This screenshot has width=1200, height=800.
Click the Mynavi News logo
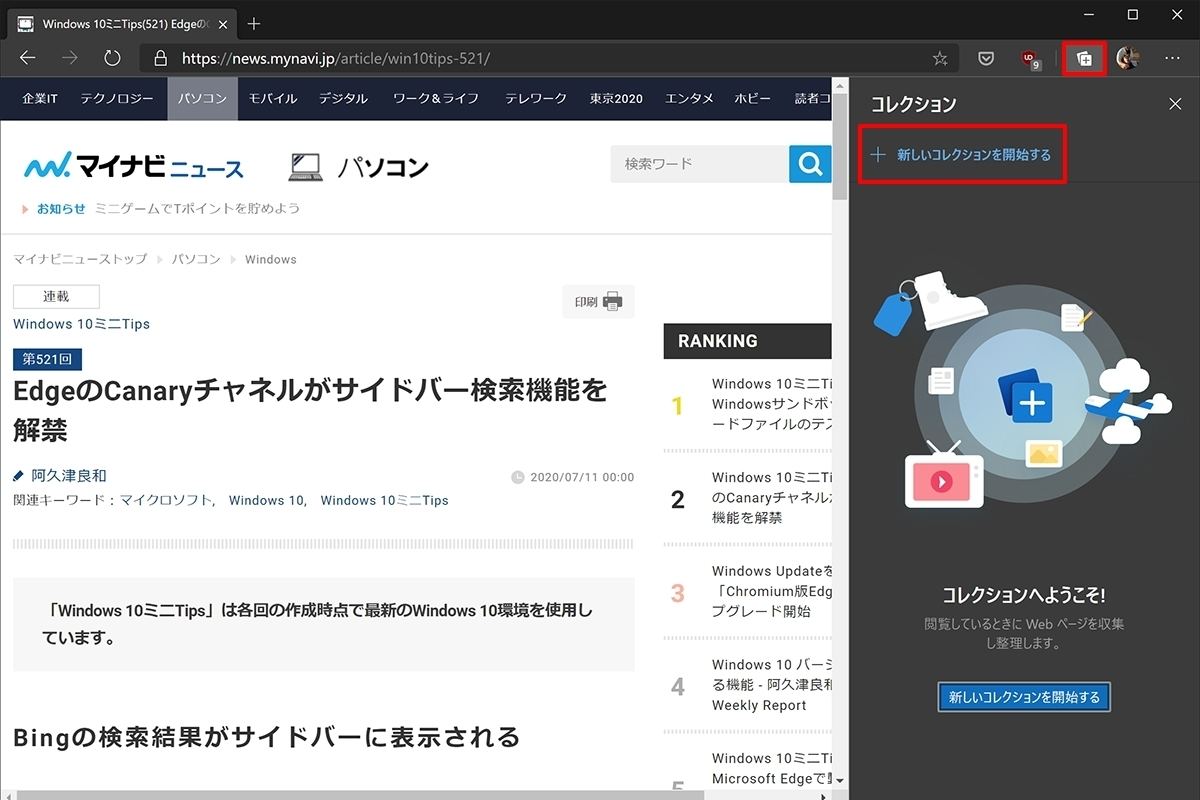133,166
